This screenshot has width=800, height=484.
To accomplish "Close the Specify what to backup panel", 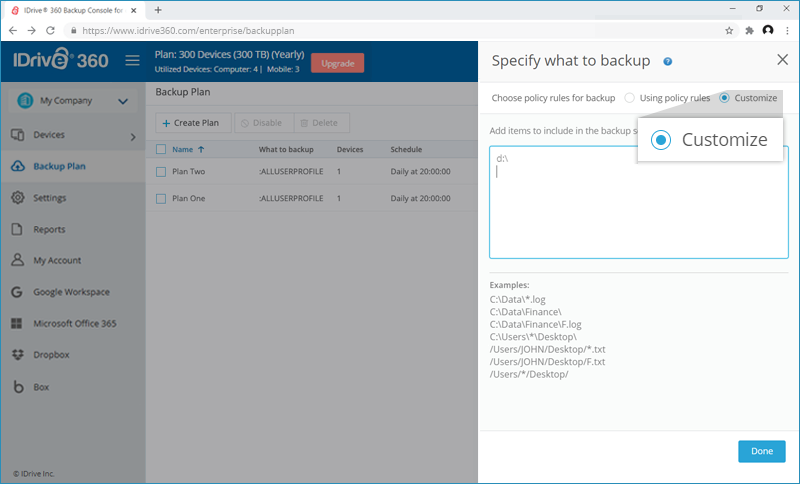I will coord(782,60).
